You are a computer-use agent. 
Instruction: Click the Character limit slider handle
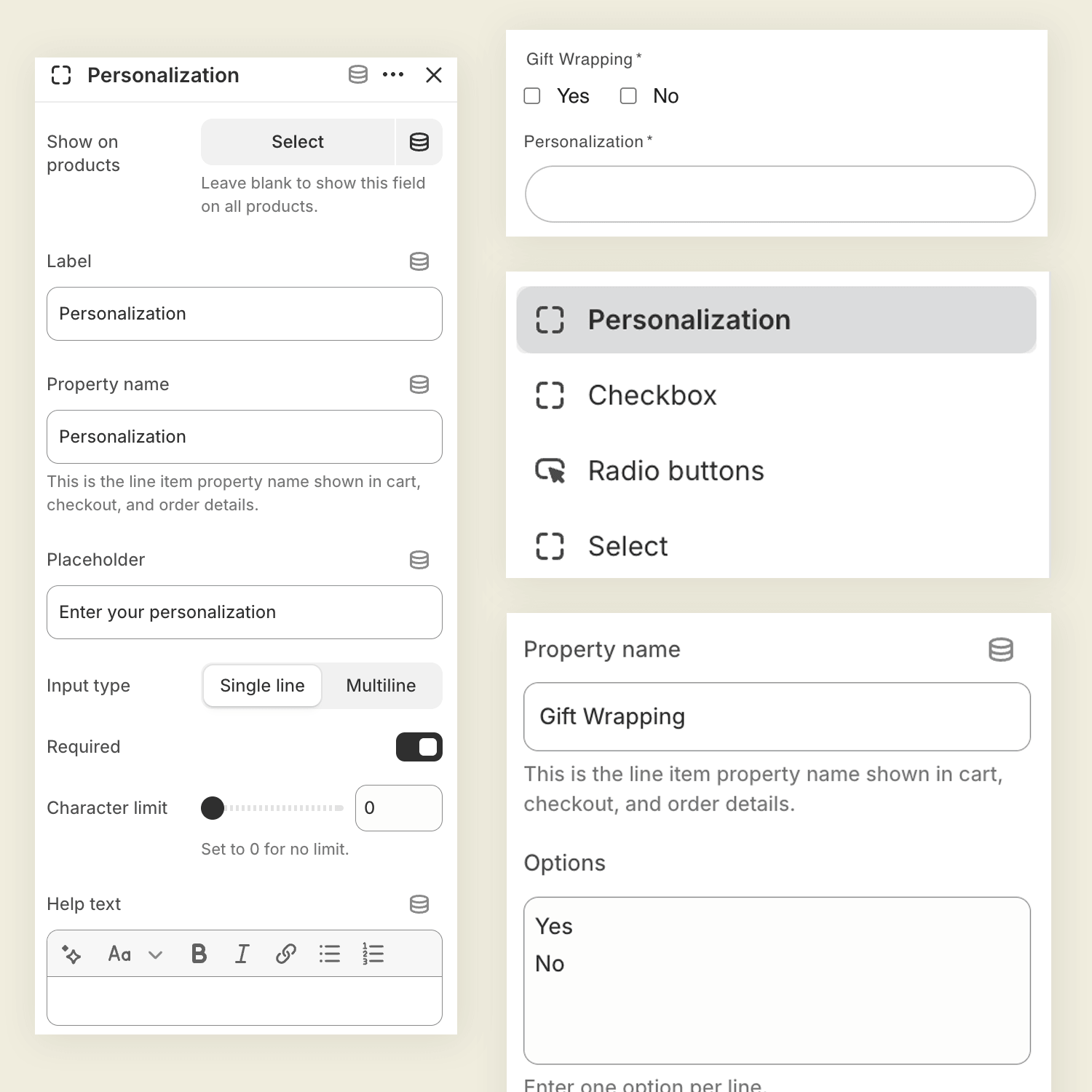point(213,808)
